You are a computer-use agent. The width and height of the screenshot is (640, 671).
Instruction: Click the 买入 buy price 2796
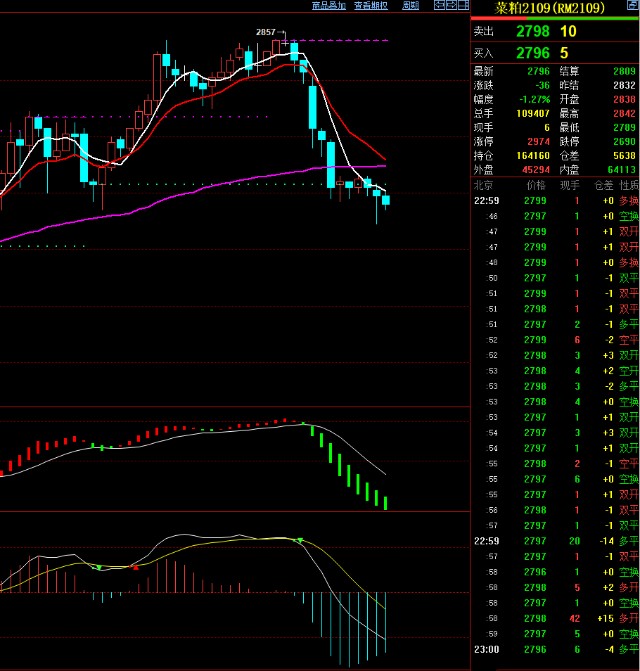532,52
